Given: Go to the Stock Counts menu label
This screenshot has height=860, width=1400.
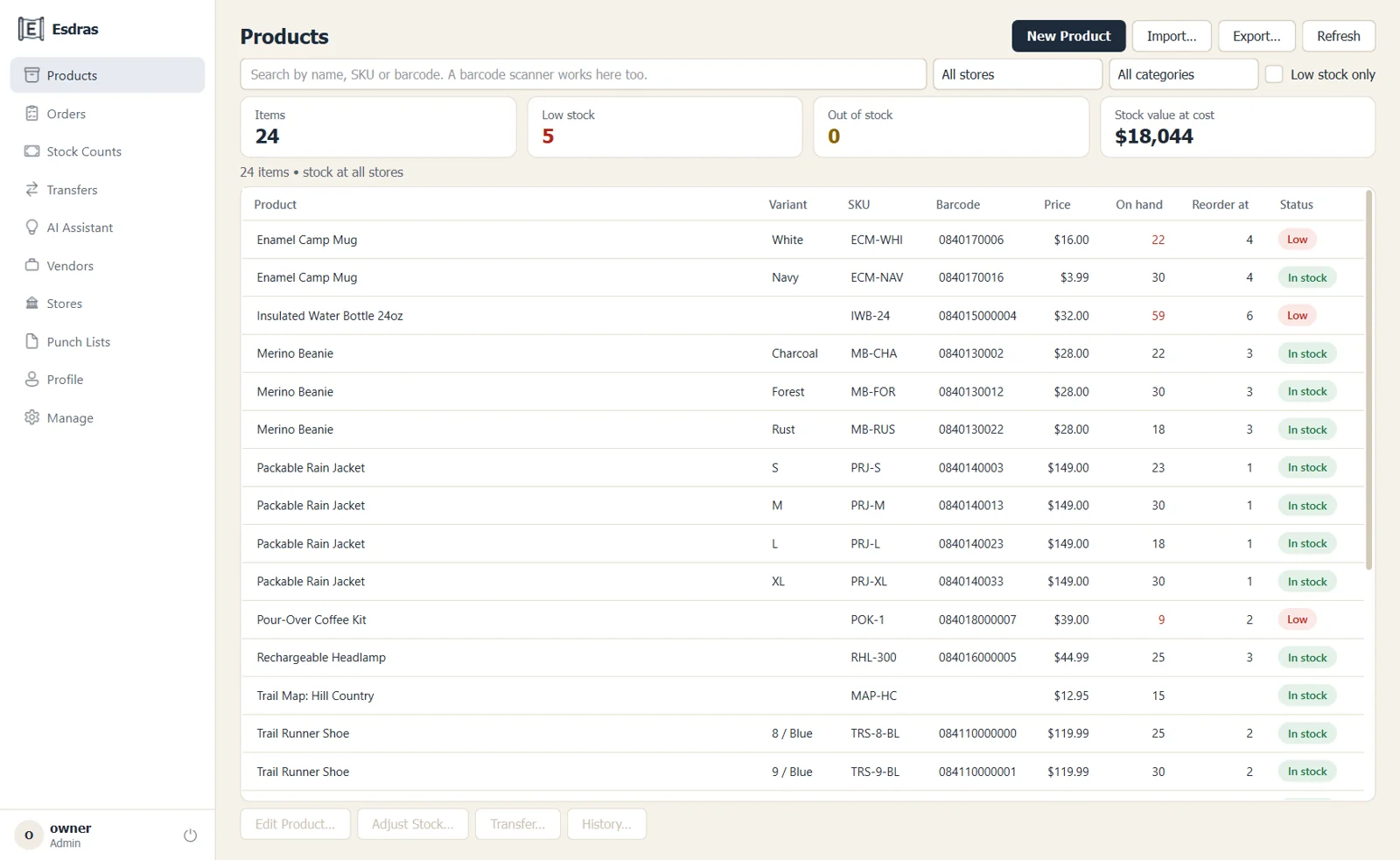Looking at the screenshot, I should tap(84, 151).
